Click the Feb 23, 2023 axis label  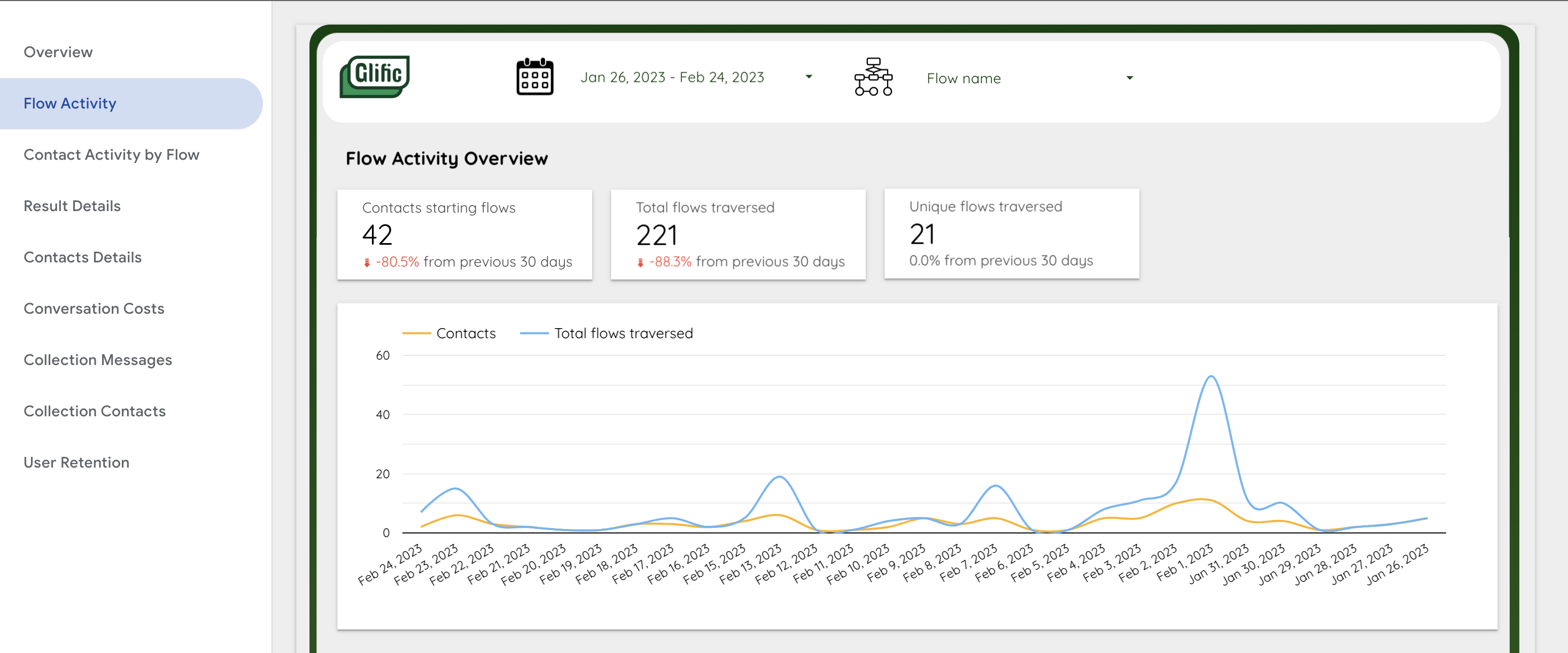coord(426,564)
